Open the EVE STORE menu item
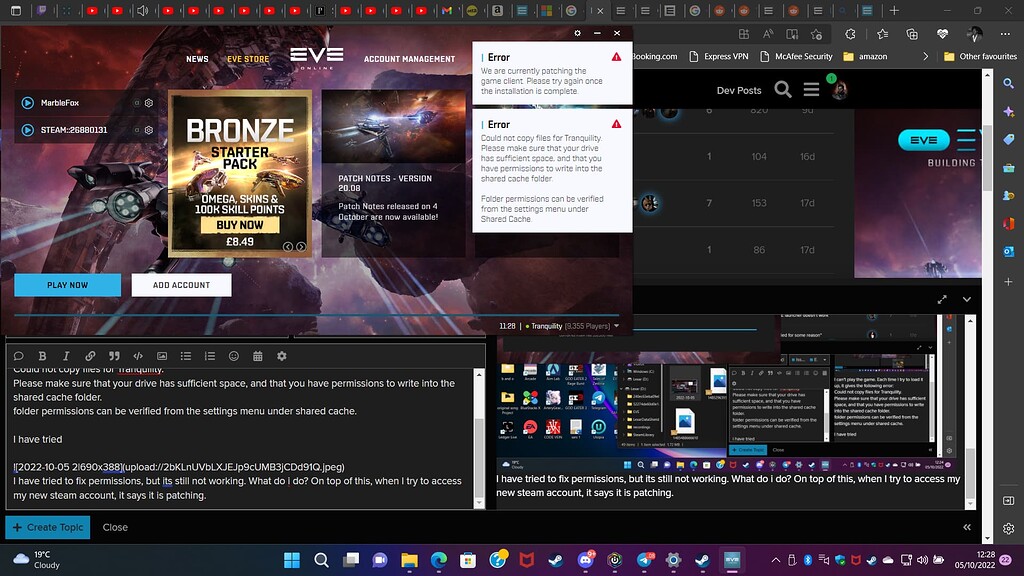The image size is (1024, 576). point(248,58)
